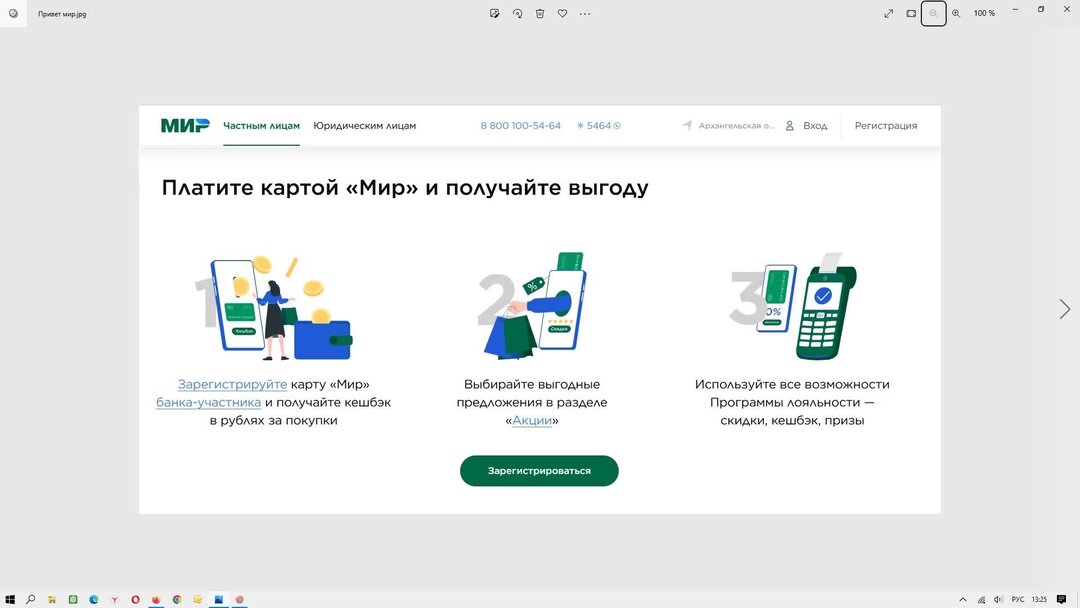The height and width of the screenshot is (608, 1080).
Task: Go to the next image with the right arrow
Action: pos(1064,309)
